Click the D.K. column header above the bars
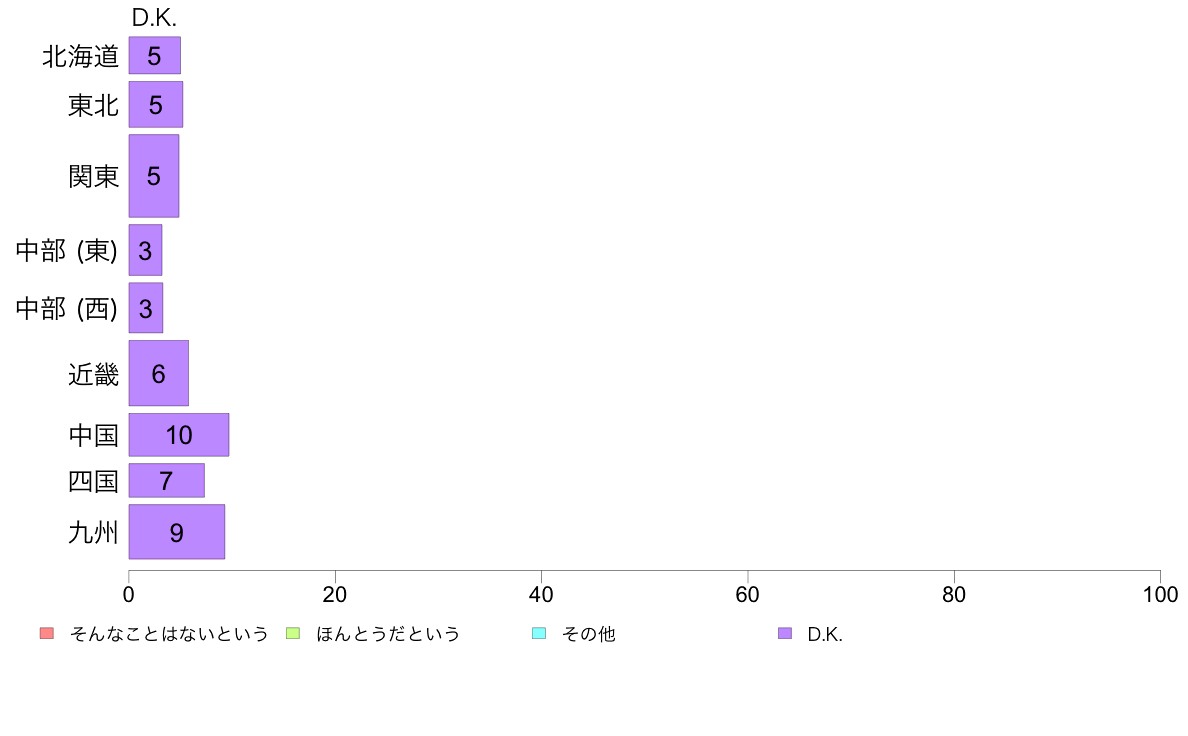Viewport: 1188px width, 736px height. click(x=154, y=17)
